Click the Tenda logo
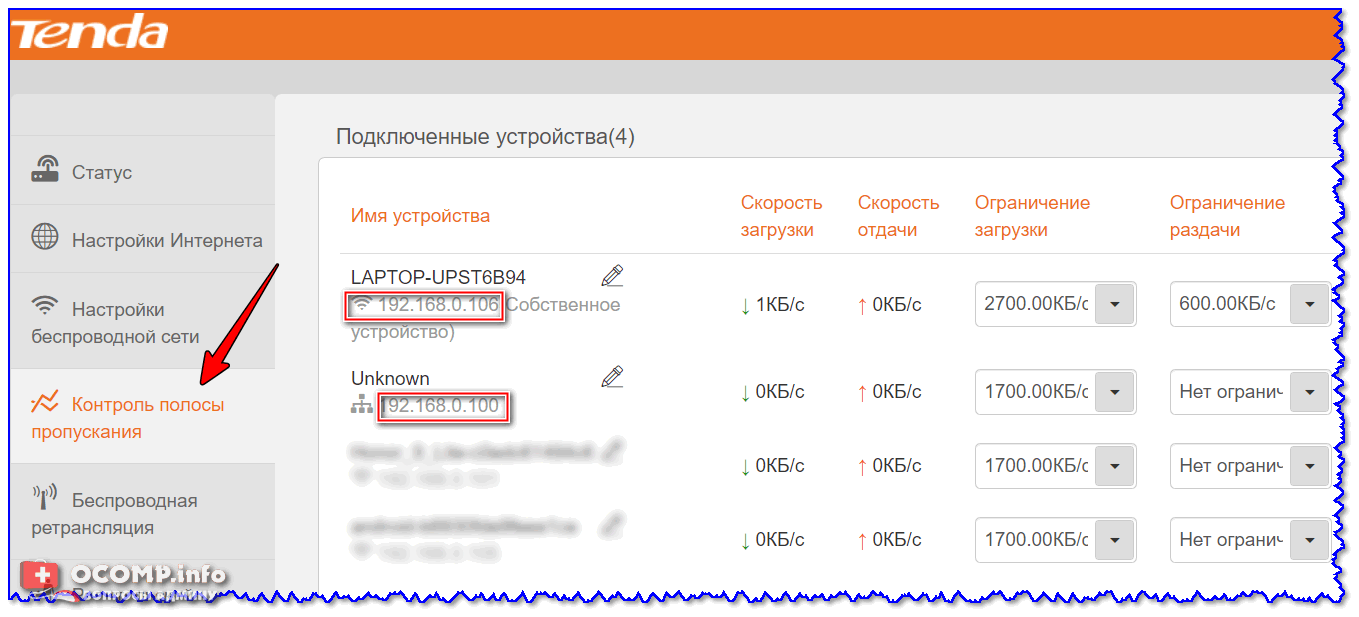Viewport: 1359px width, 617px height. click(x=90, y=33)
